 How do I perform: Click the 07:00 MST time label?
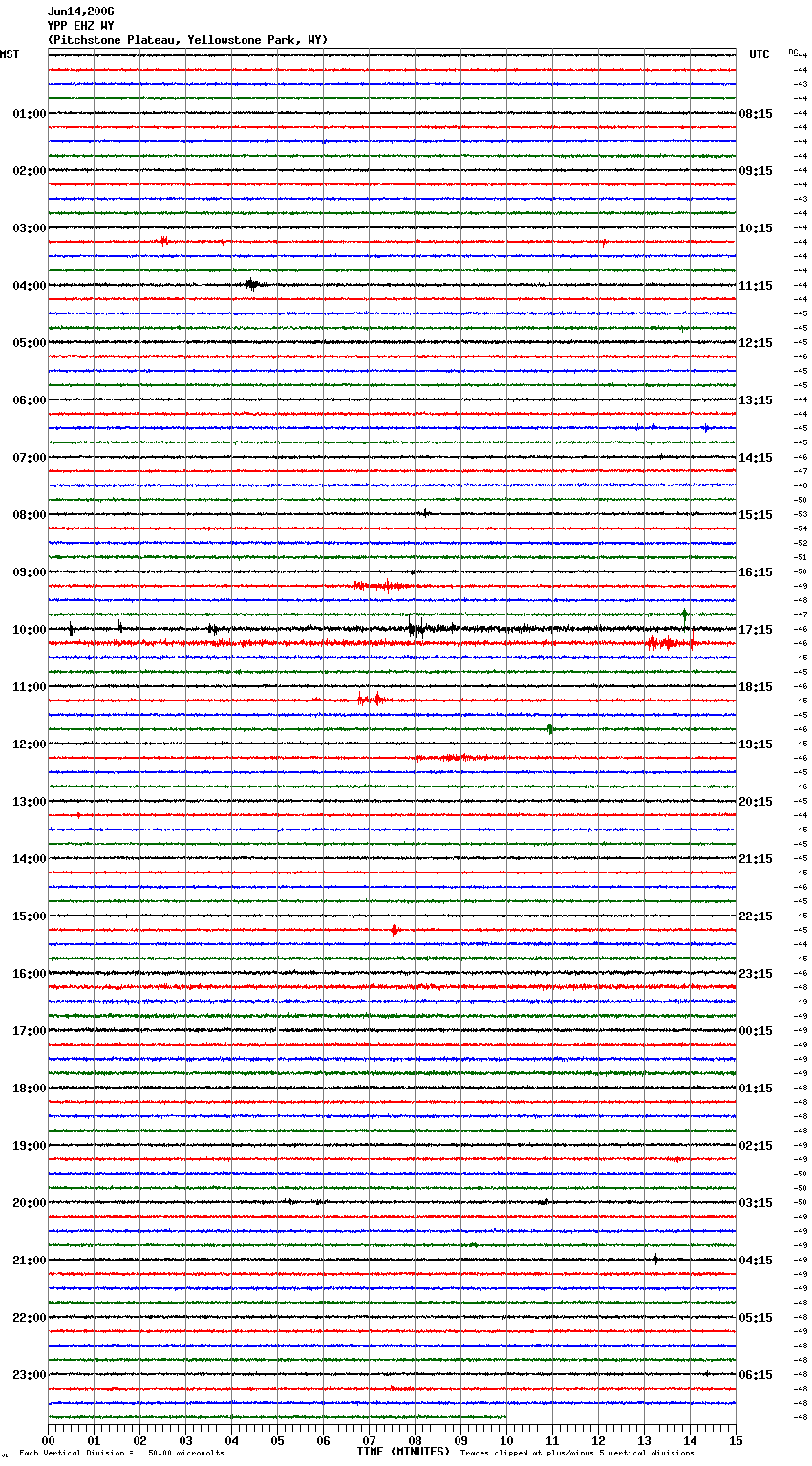click(x=30, y=458)
